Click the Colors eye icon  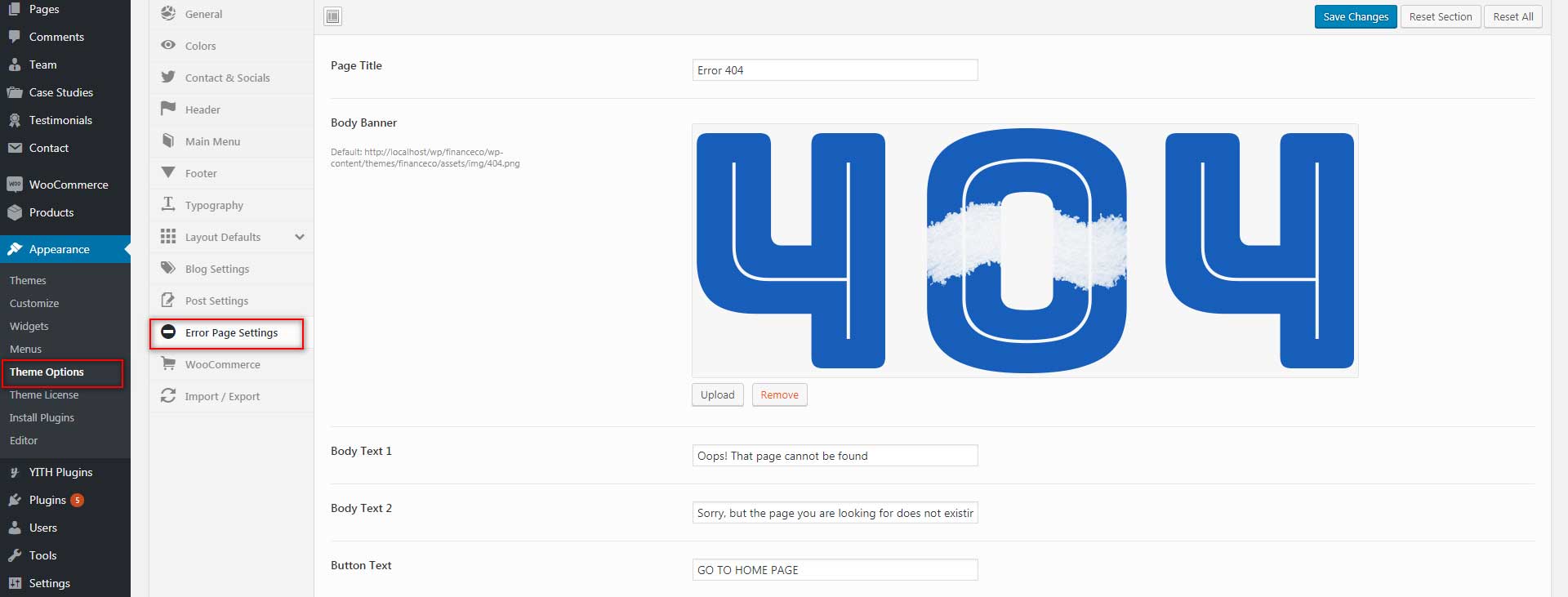pos(168,45)
